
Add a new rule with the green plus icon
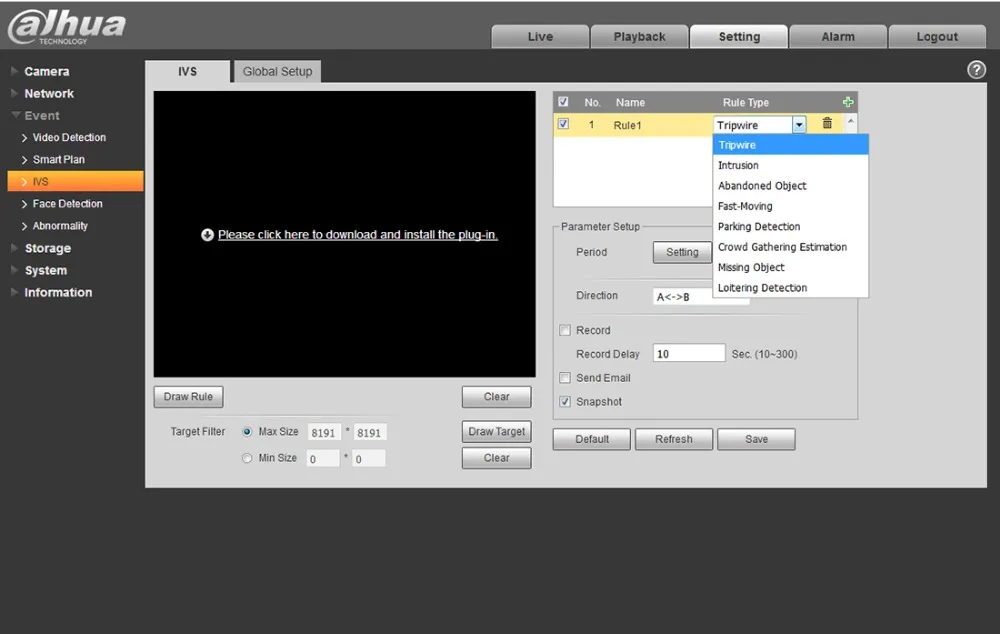coord(848,102)
